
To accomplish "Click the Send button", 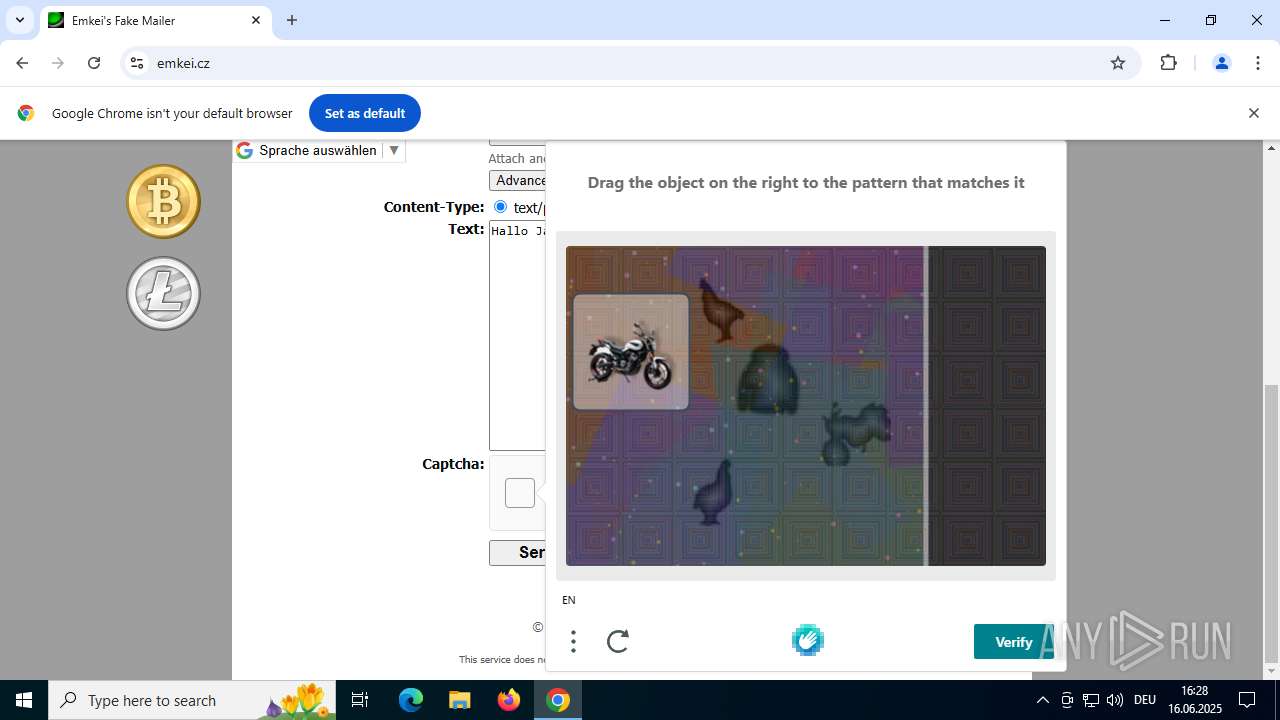I will (x=517, y=552).
